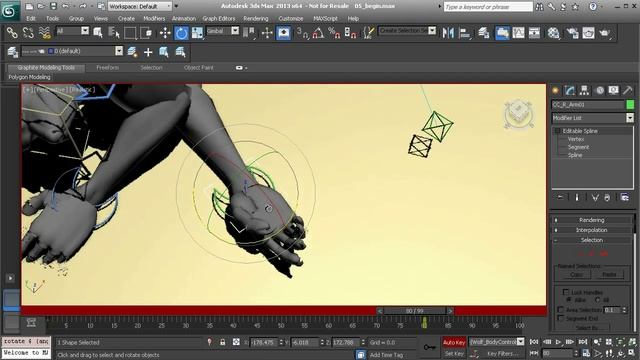Open the Animation menu
Viewport: 640px width, 360px height.
coord(184,18)
